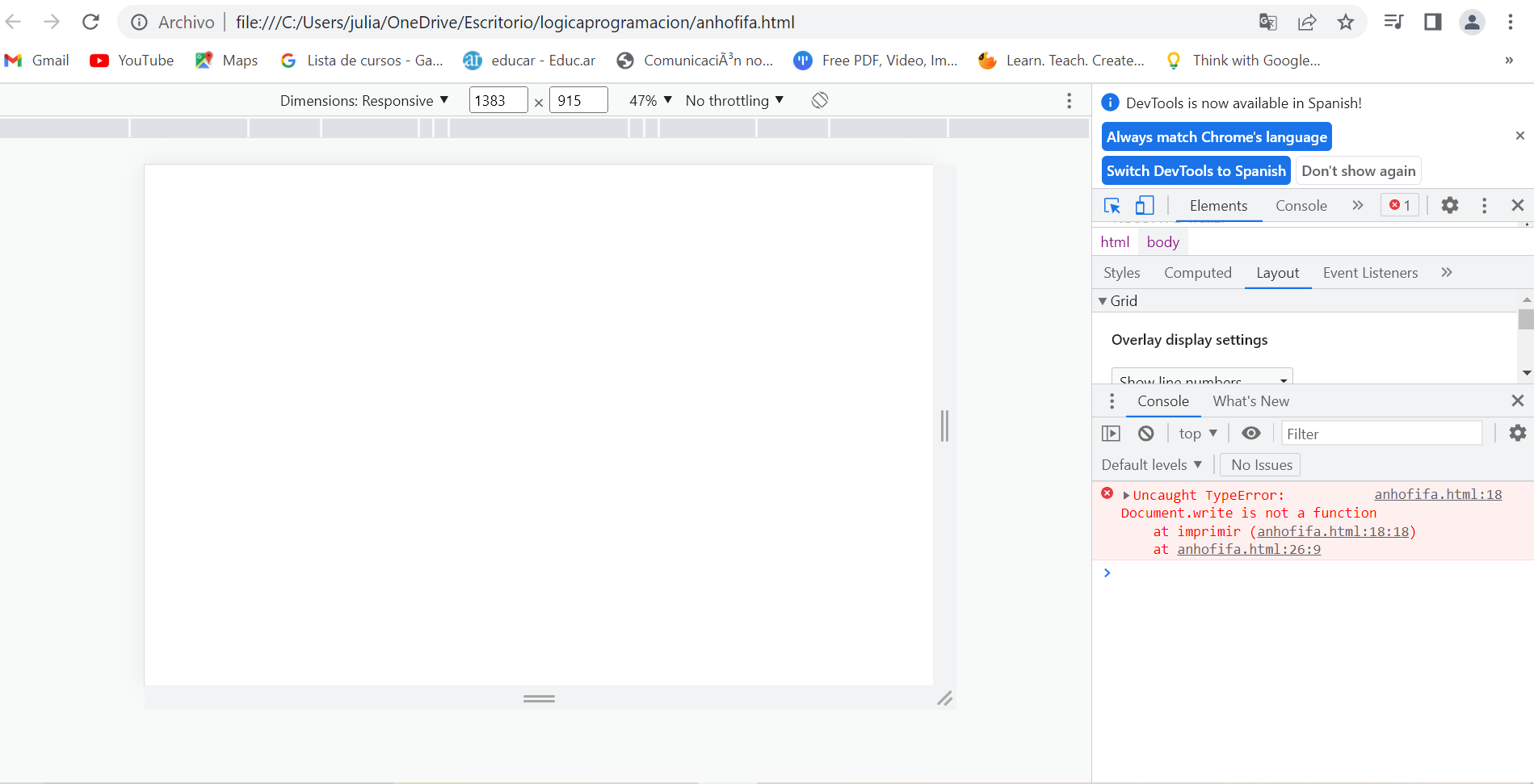Open the Show line numbers dropdown
The image size is (1534, 784).
tap(1202, 376)
